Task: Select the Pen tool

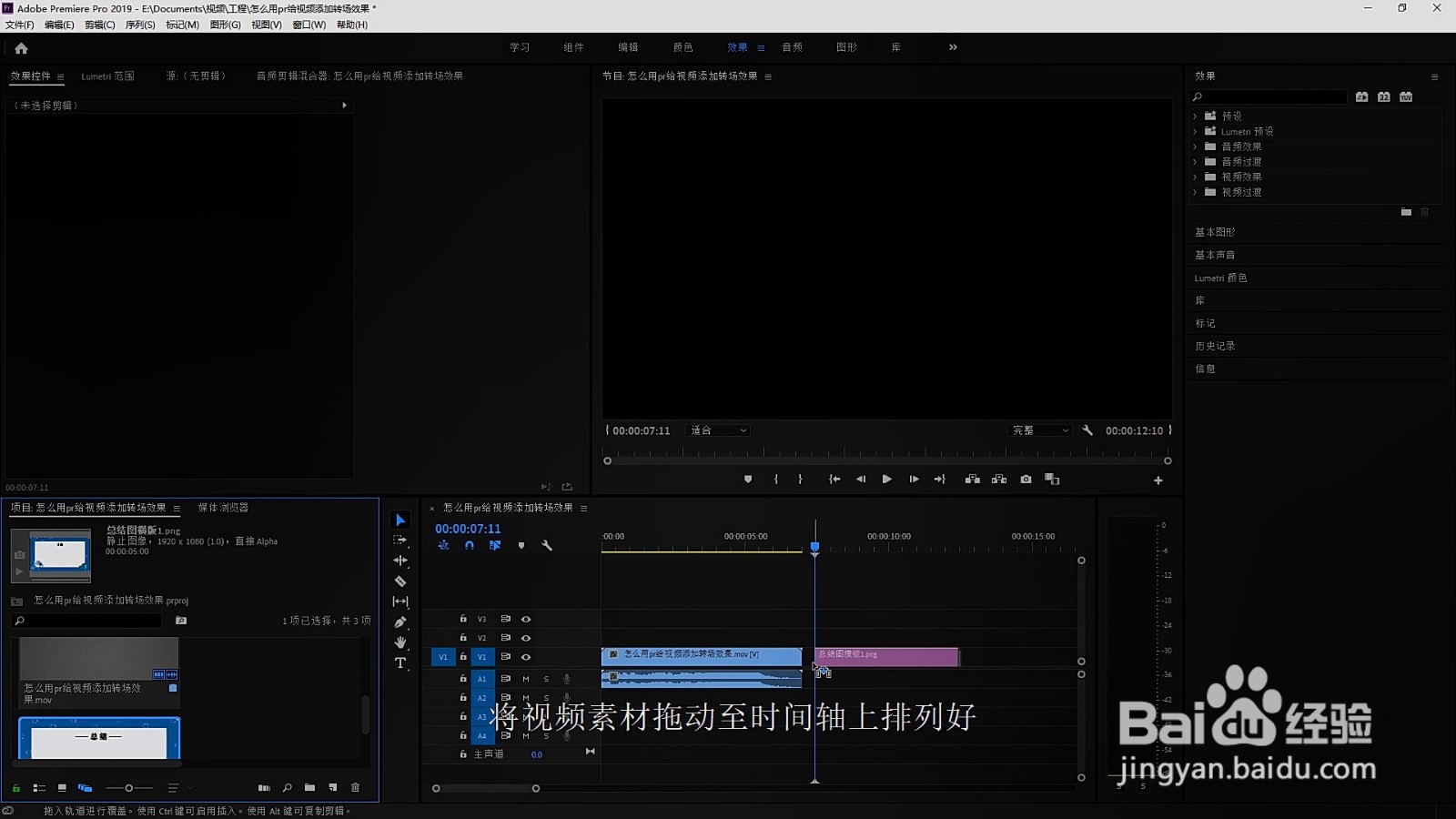Action: 400,622
